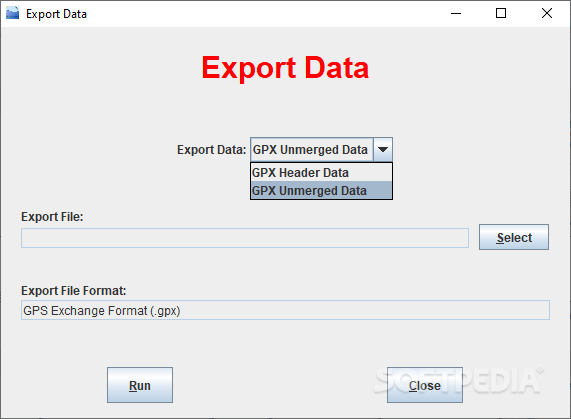This screenshot has width=571, height=419.
Task: Maximize the Export Data window
Action: pos(501,13)
